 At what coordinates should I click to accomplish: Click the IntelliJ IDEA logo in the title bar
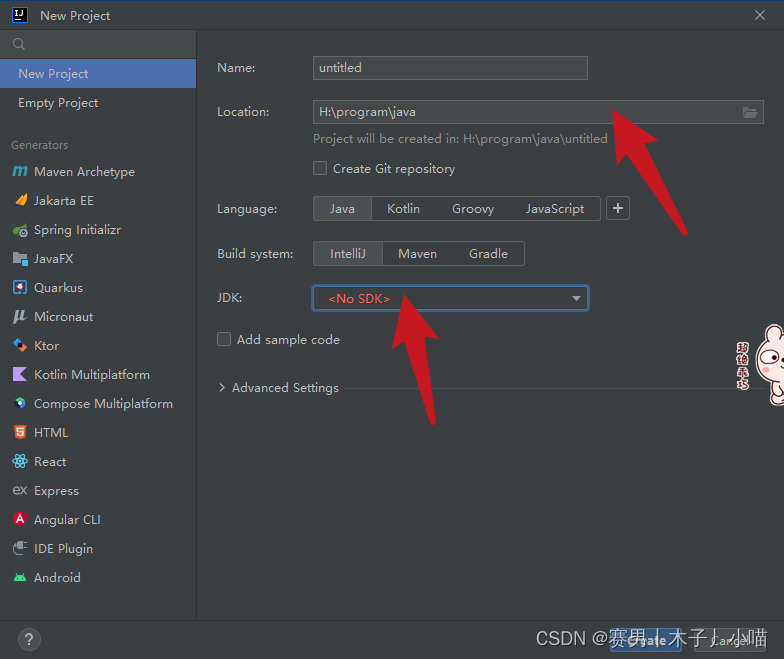point(20,15)
